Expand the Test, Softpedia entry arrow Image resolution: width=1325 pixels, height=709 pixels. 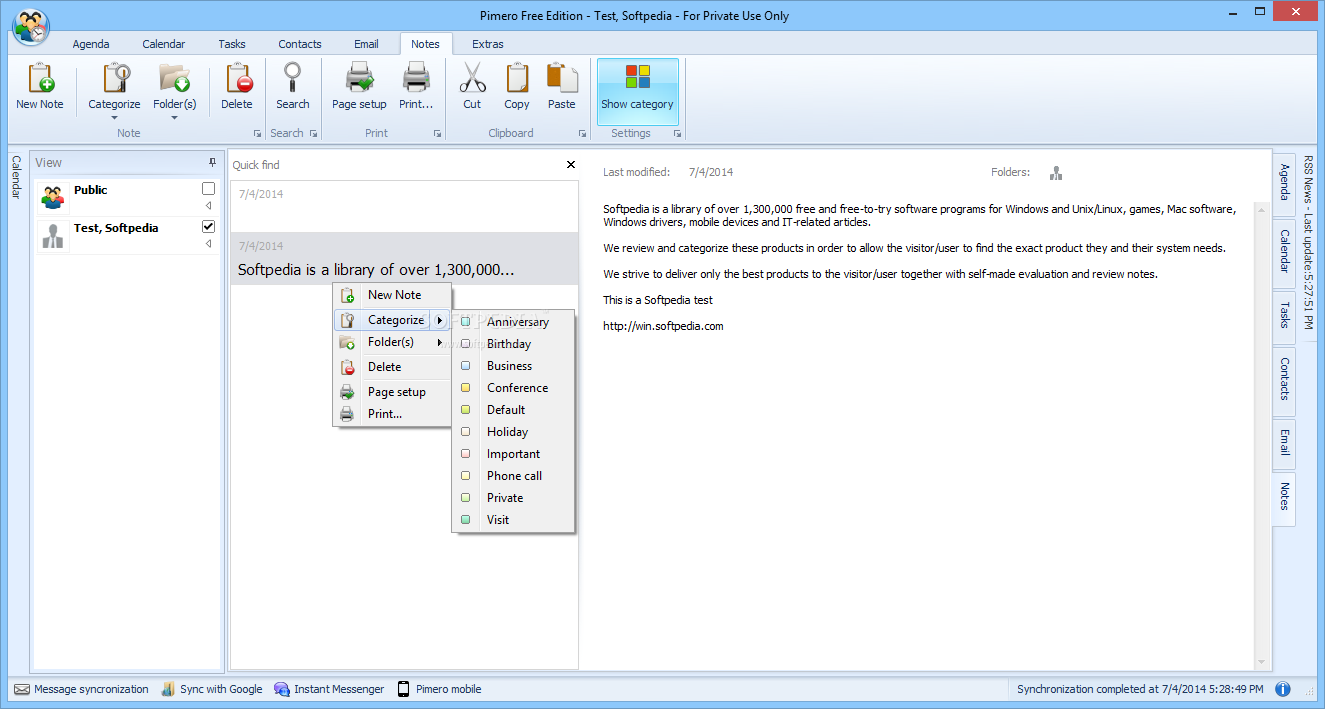[x=208, y=244]
